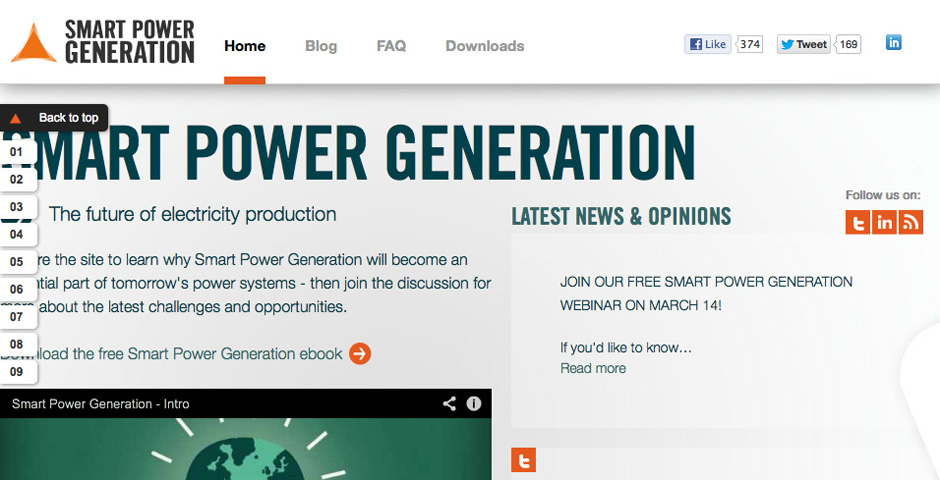
Task: Click the tweet count 169
Action: click(x=848, y=44)
